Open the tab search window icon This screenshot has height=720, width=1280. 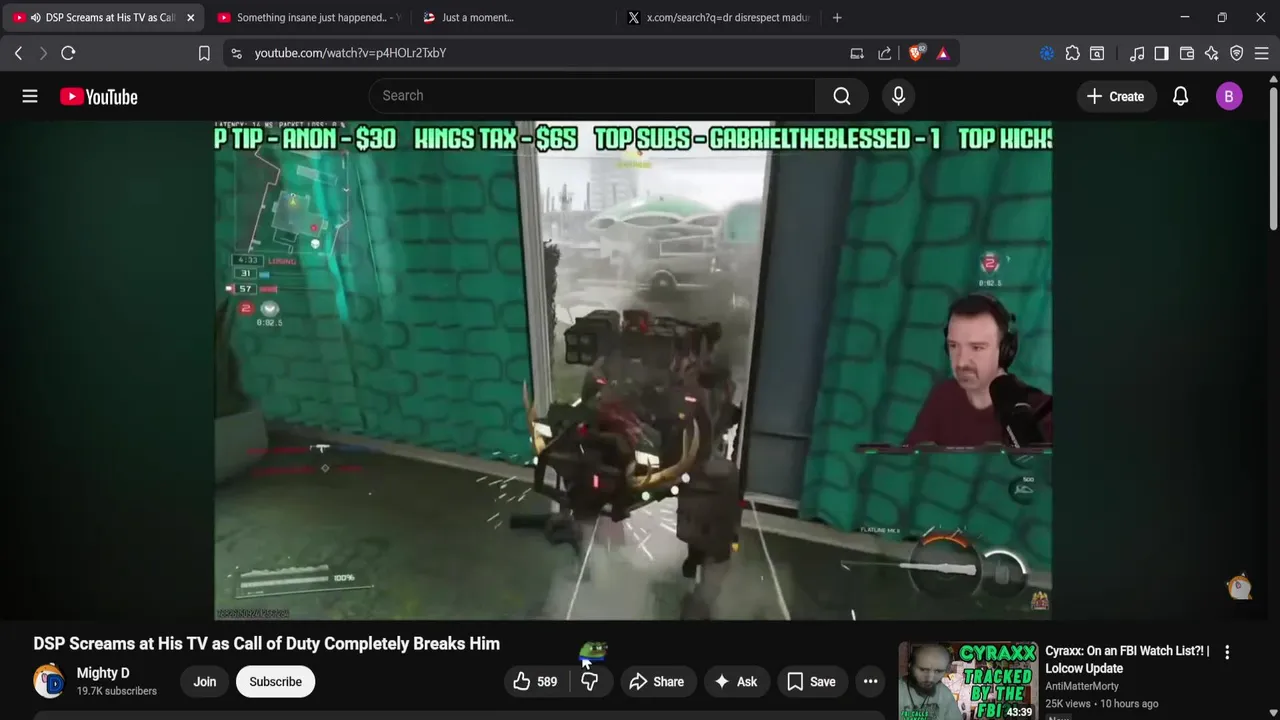tap(1097, 53)
